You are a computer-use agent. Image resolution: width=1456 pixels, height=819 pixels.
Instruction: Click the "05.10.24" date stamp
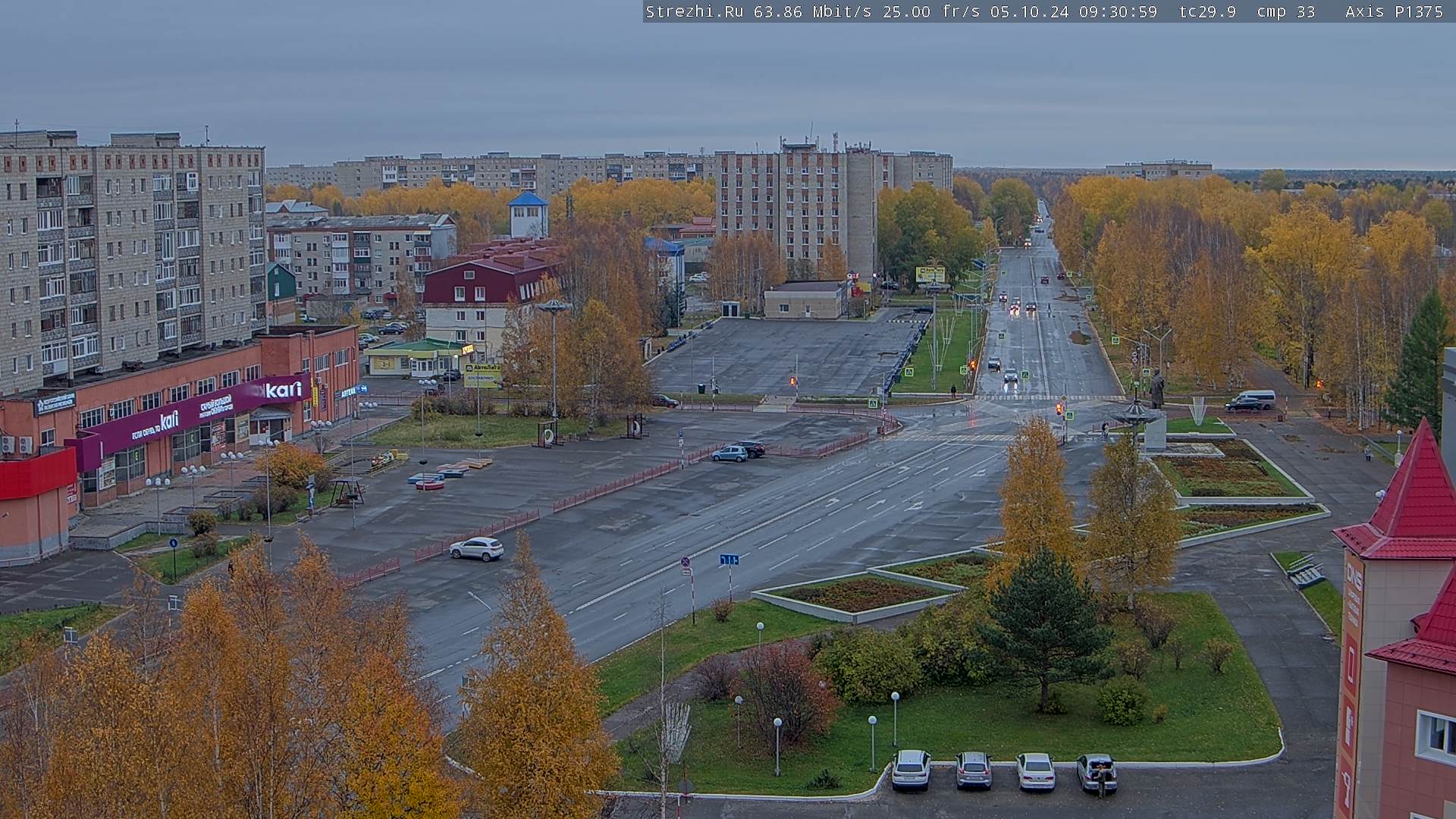click(x=1031, y=11)
